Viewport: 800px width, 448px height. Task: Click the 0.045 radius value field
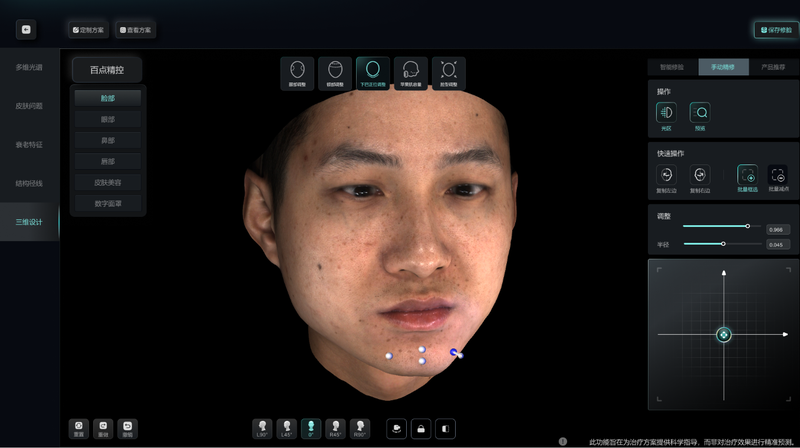coord(778,245)
